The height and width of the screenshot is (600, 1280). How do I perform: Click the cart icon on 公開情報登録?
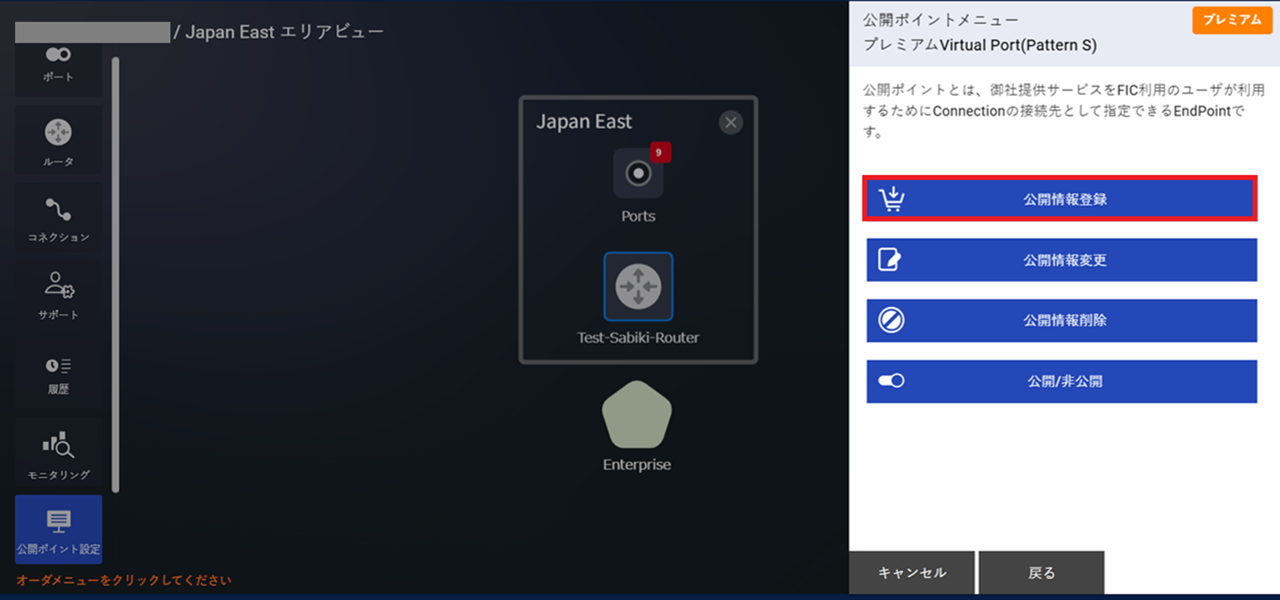890,197
